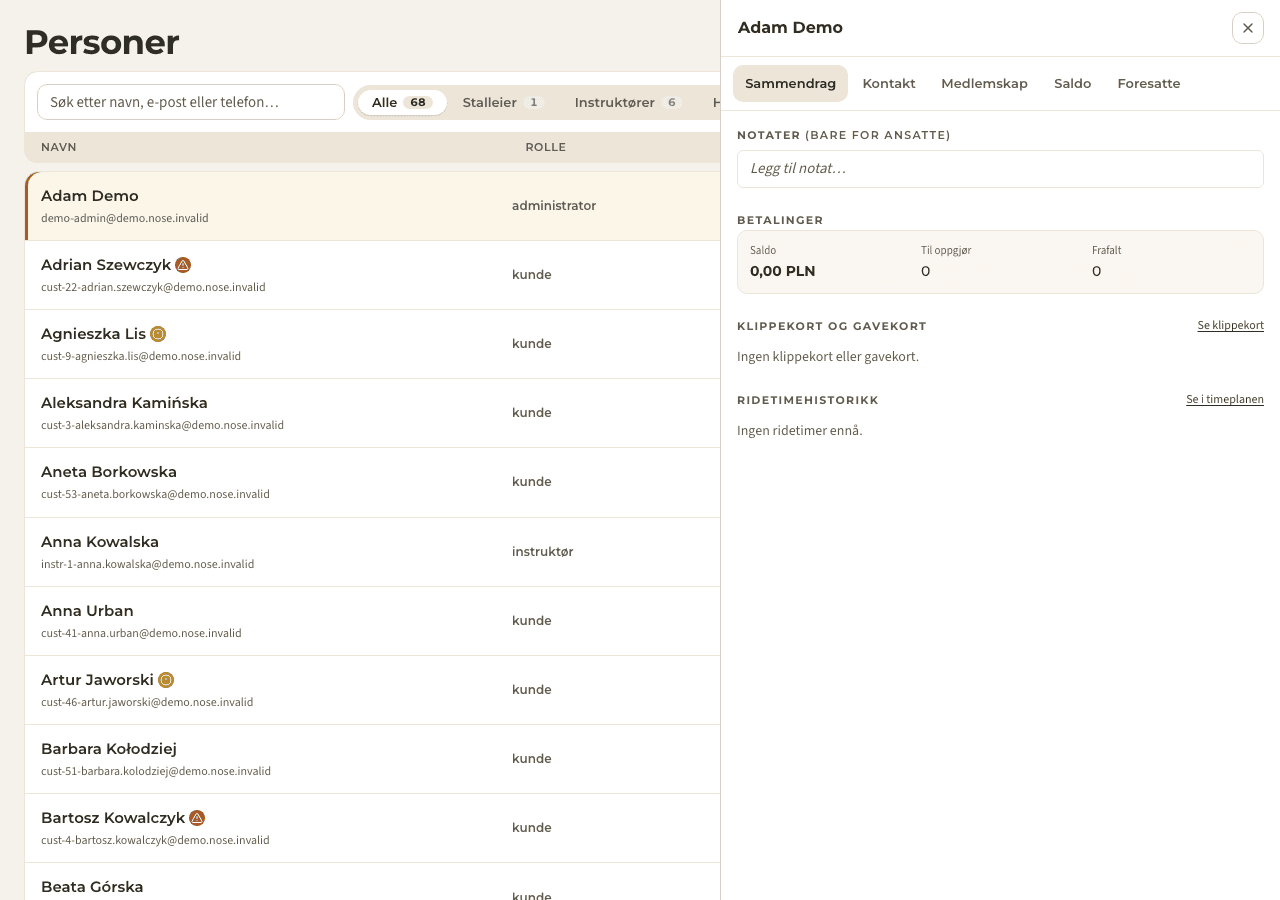
Task: Click Agnieszka Lis's email address
Action: [141, 356]
